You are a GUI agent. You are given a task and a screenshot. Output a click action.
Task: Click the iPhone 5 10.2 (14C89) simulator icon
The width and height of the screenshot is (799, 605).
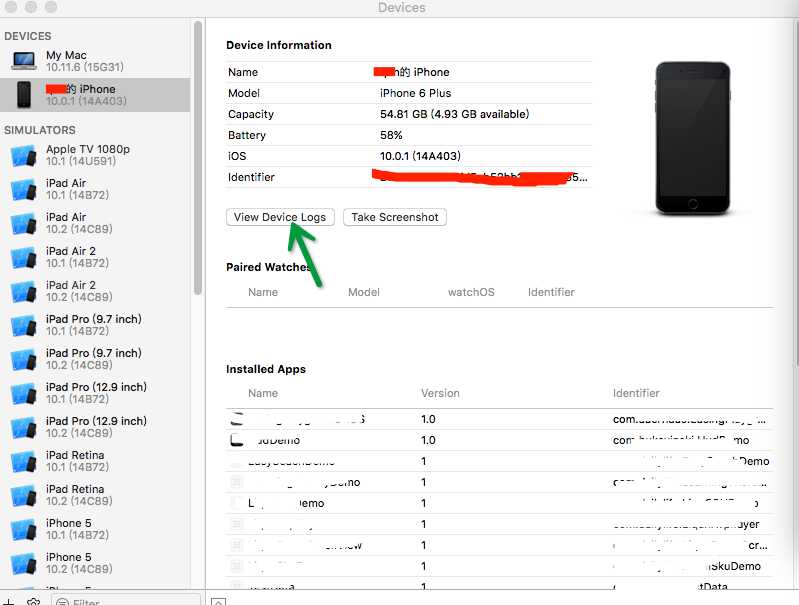click(x=23, y=564)
